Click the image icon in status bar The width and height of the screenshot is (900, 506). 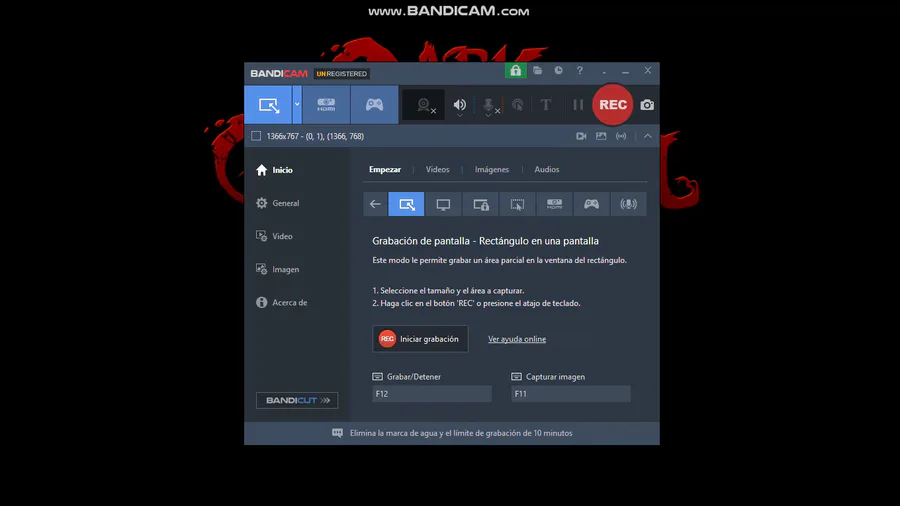click(601, 136)
